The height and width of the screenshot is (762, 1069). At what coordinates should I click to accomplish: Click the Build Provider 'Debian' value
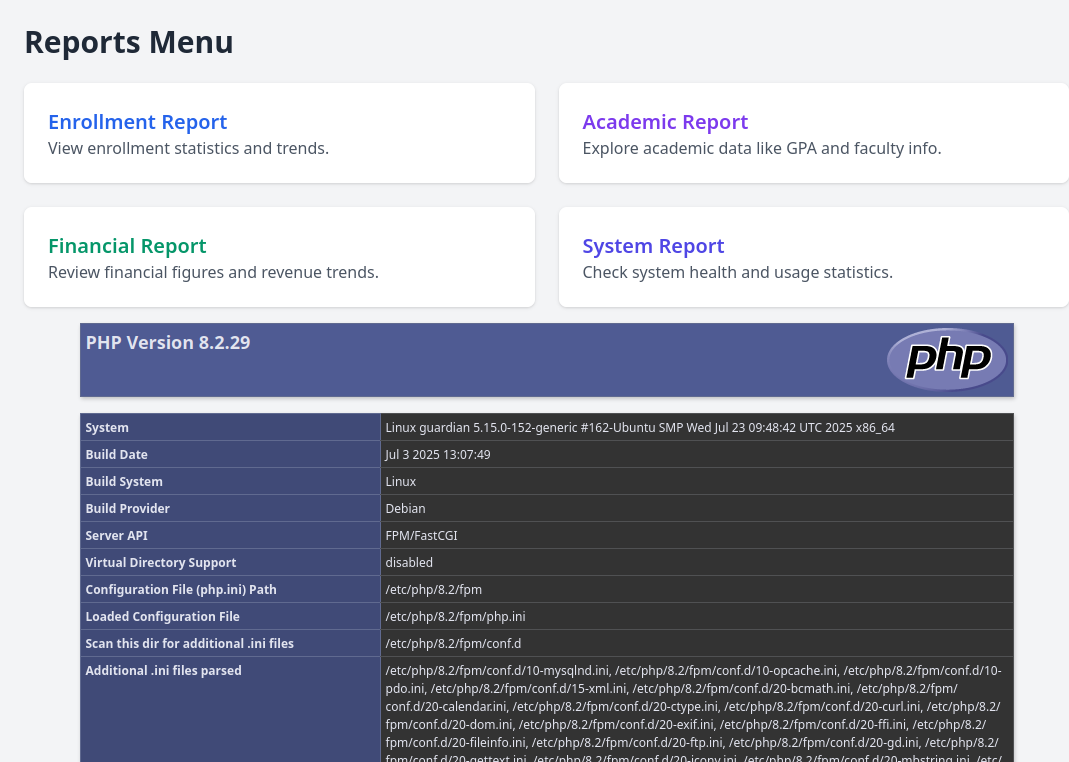click(405, 509)
